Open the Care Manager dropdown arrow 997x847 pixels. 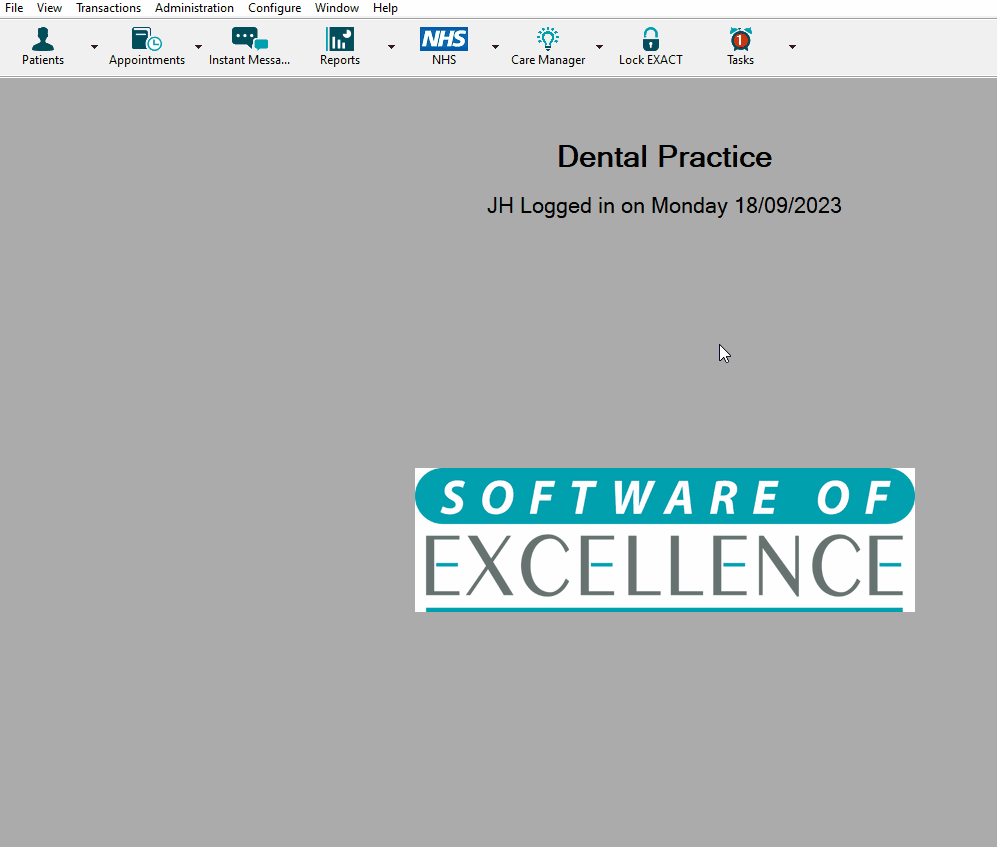pyautogui.click(x=599, y=47)
